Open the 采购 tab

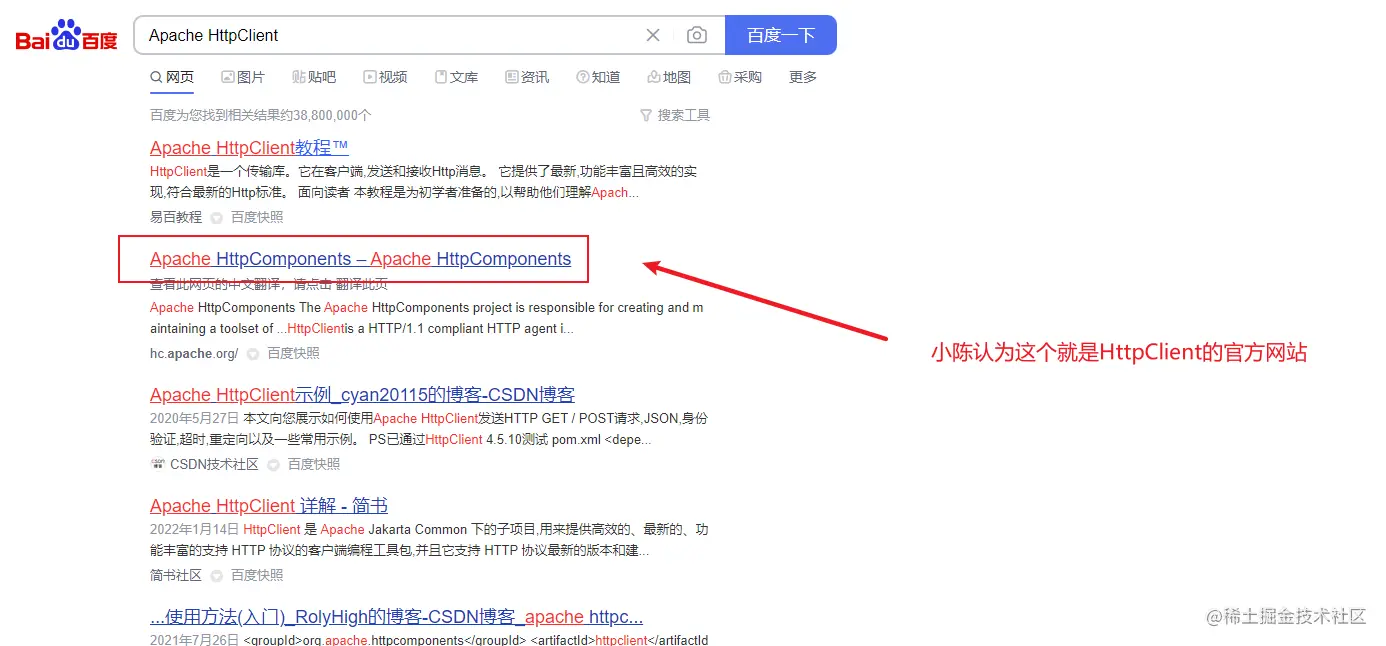click(x=740, y=77)
